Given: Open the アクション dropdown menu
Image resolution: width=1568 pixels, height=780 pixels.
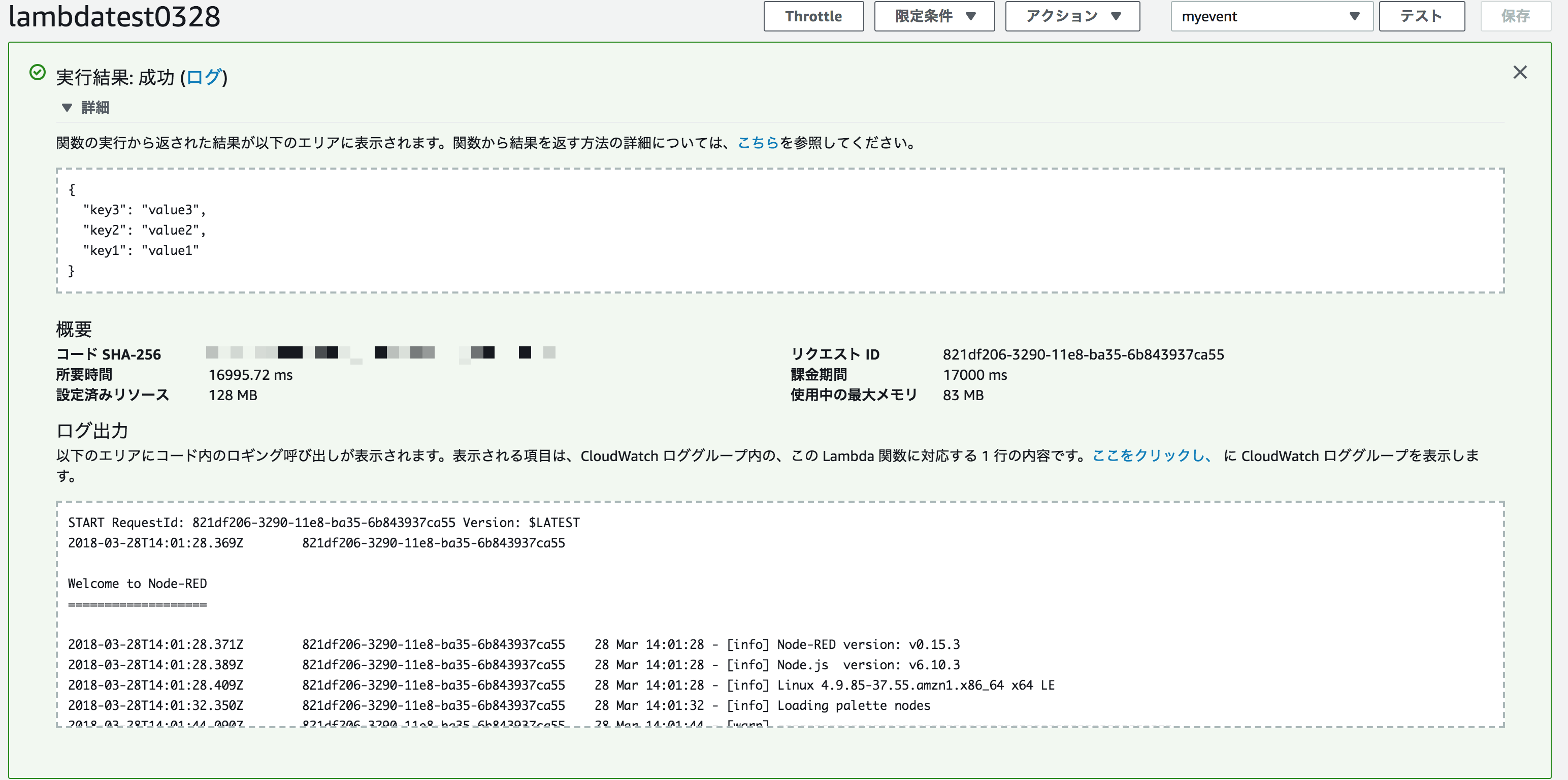Looking at the screenshot, I should coord(1071,16).
